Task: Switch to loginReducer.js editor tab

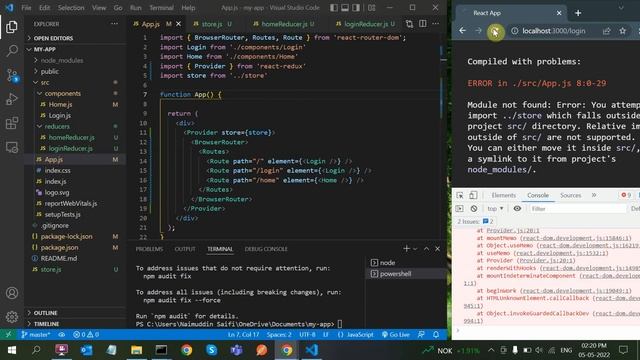Action: pos(366,24)
